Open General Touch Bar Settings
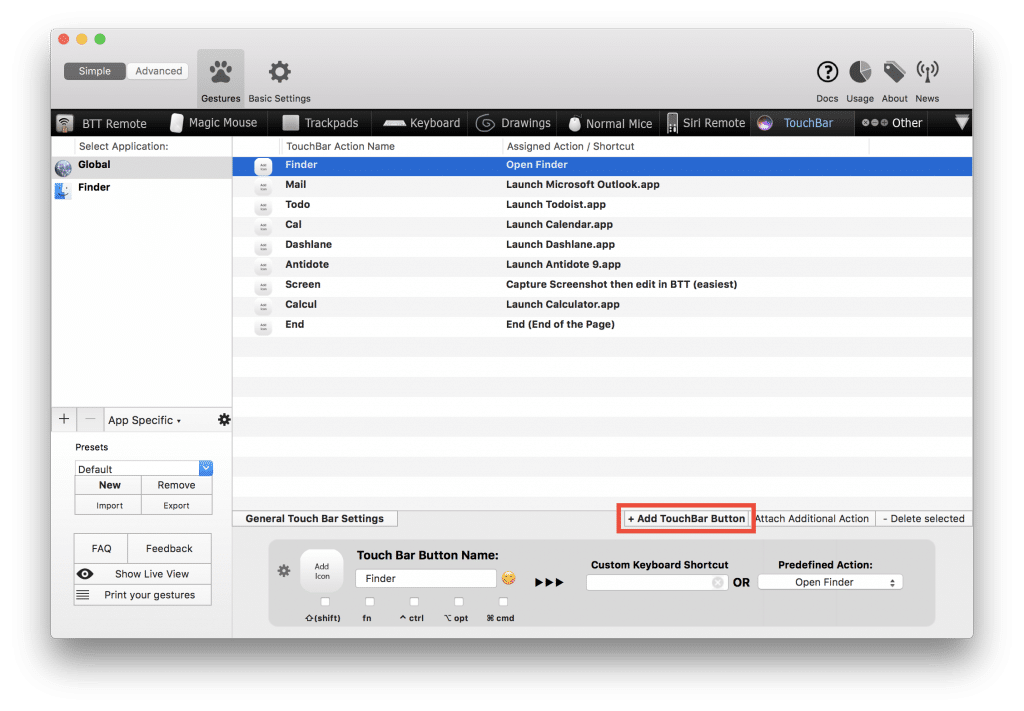Viewport: 1024px width, 711px height. coord(315,518)
